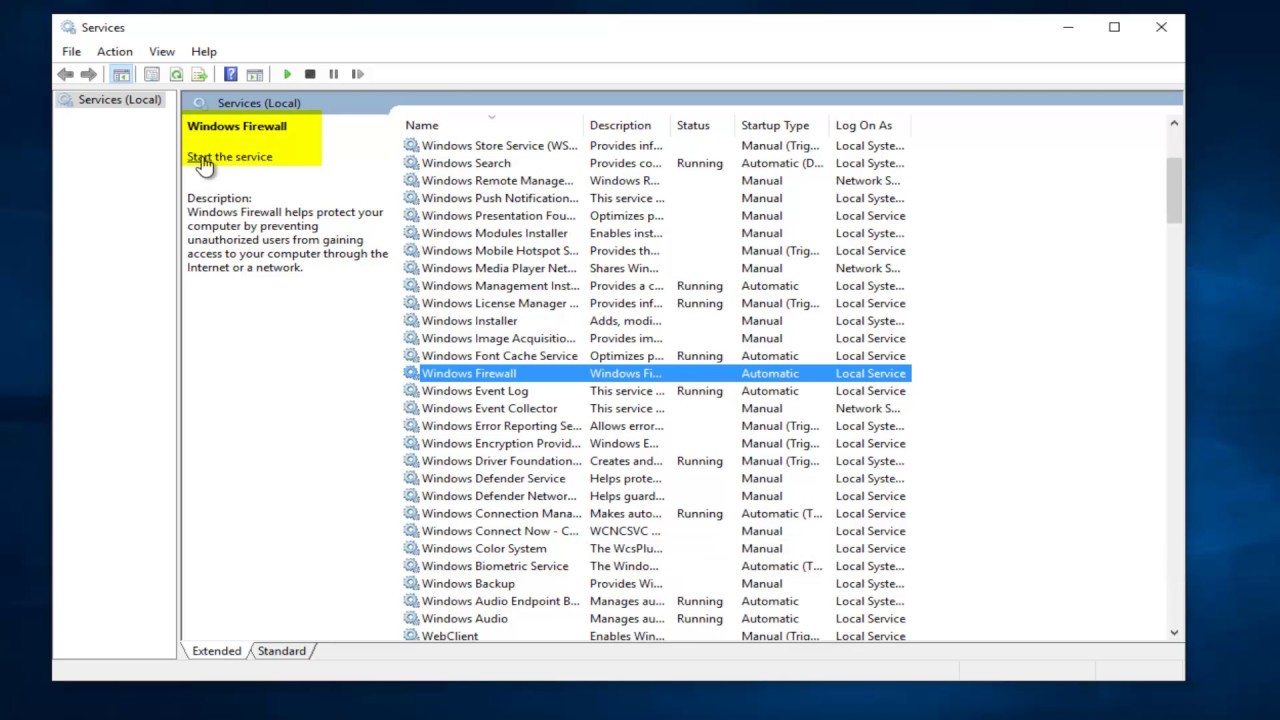
Task: Click the Export List toolbar icon
Action: [199, 74]
